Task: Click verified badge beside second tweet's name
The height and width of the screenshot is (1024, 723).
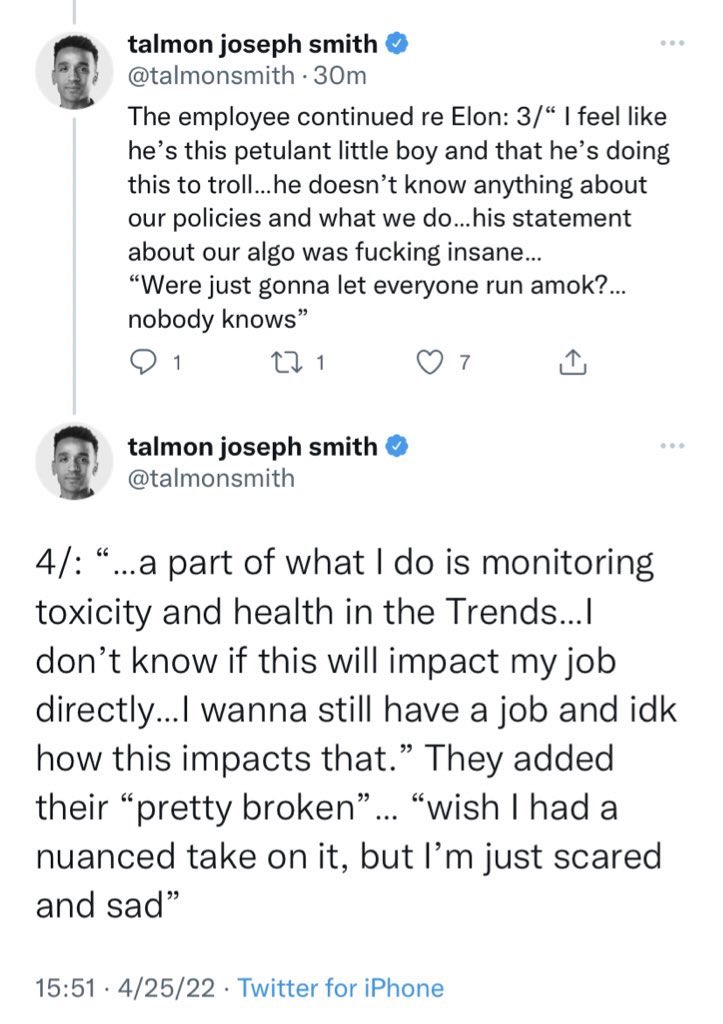Action: 397,447
